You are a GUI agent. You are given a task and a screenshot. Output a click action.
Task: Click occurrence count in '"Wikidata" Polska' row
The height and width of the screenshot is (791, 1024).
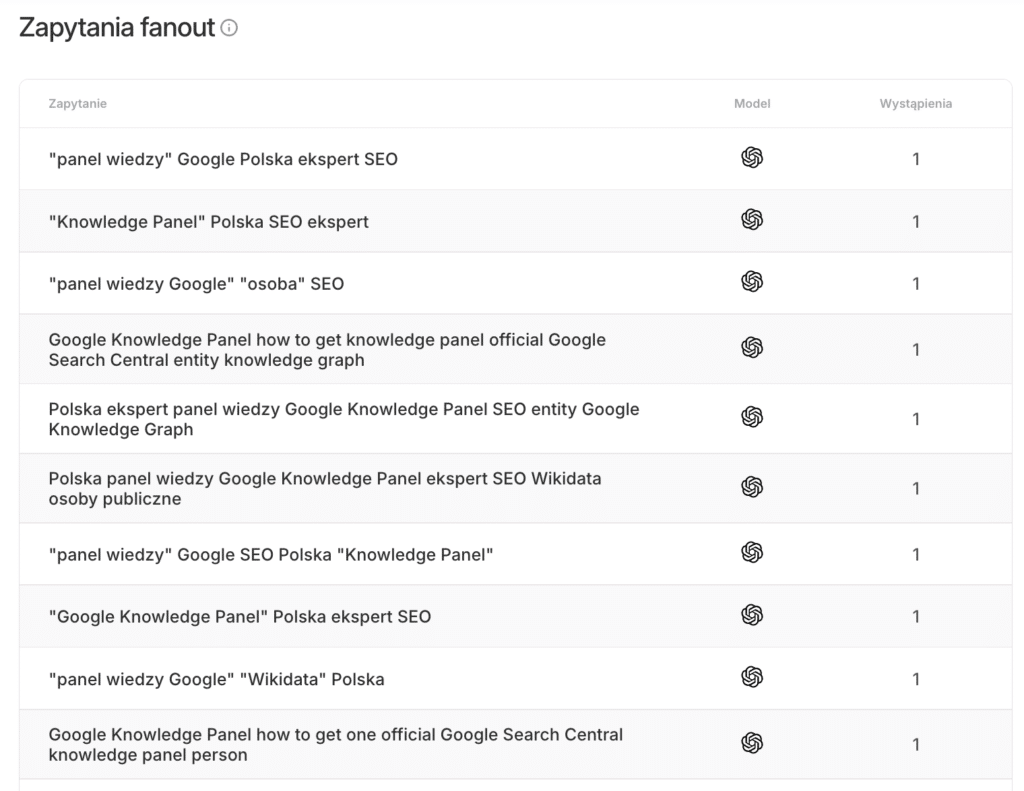(x=916, y=679)
